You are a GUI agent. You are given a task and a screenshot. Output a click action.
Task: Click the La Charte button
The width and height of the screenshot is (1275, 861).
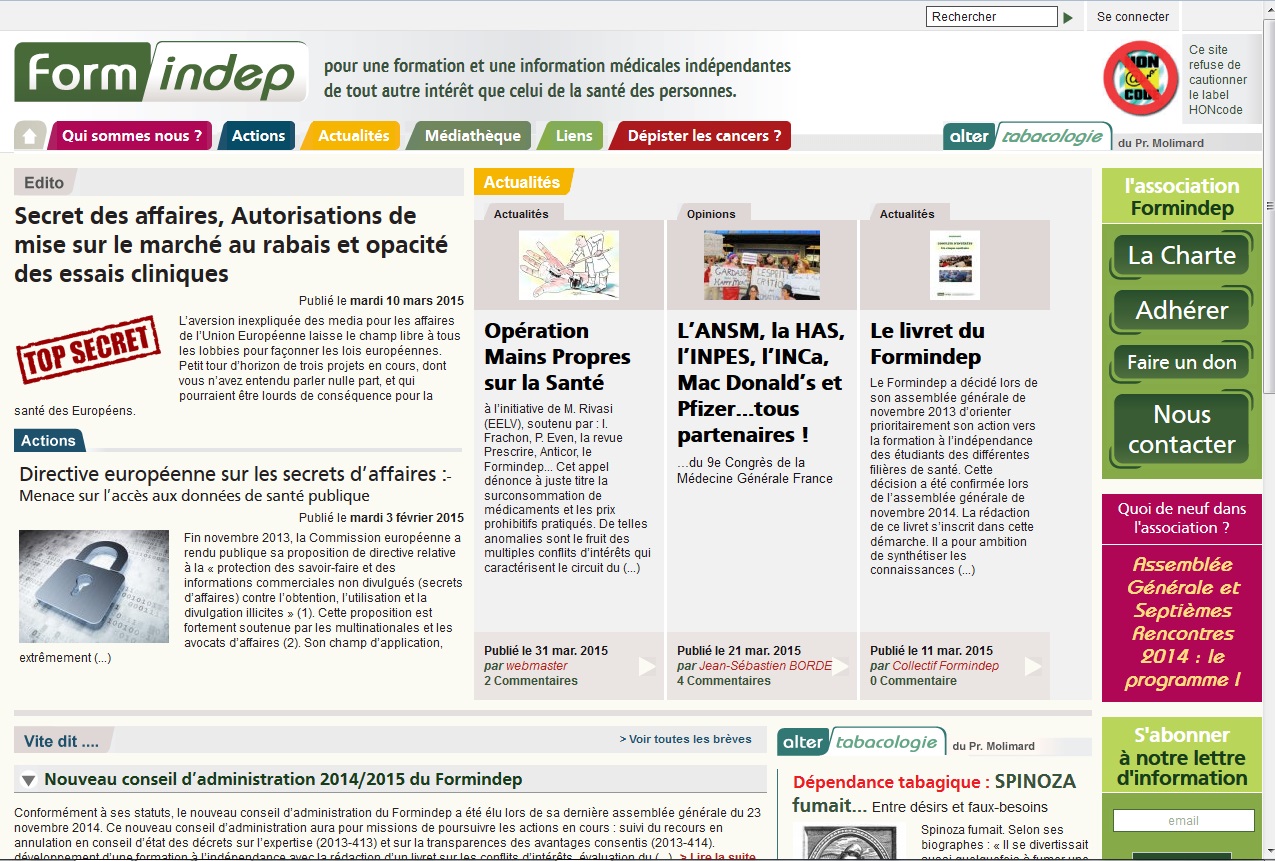(x=1181, y=256)
